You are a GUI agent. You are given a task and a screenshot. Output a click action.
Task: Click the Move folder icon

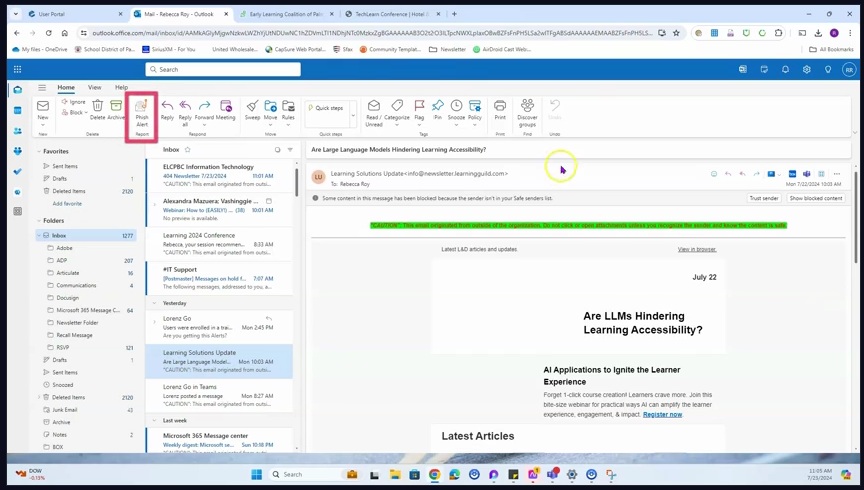click(271, 105)
